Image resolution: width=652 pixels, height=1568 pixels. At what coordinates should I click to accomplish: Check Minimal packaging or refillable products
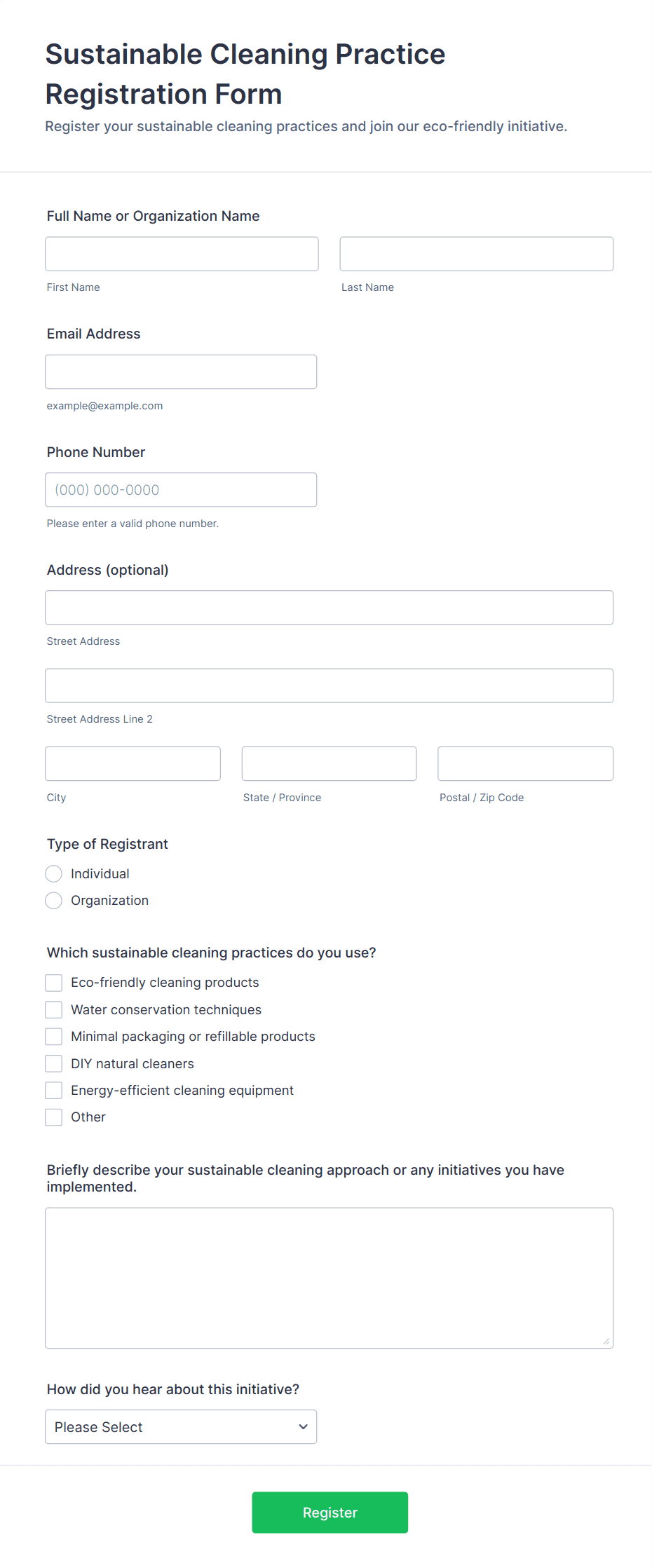tap(53, 1036)
